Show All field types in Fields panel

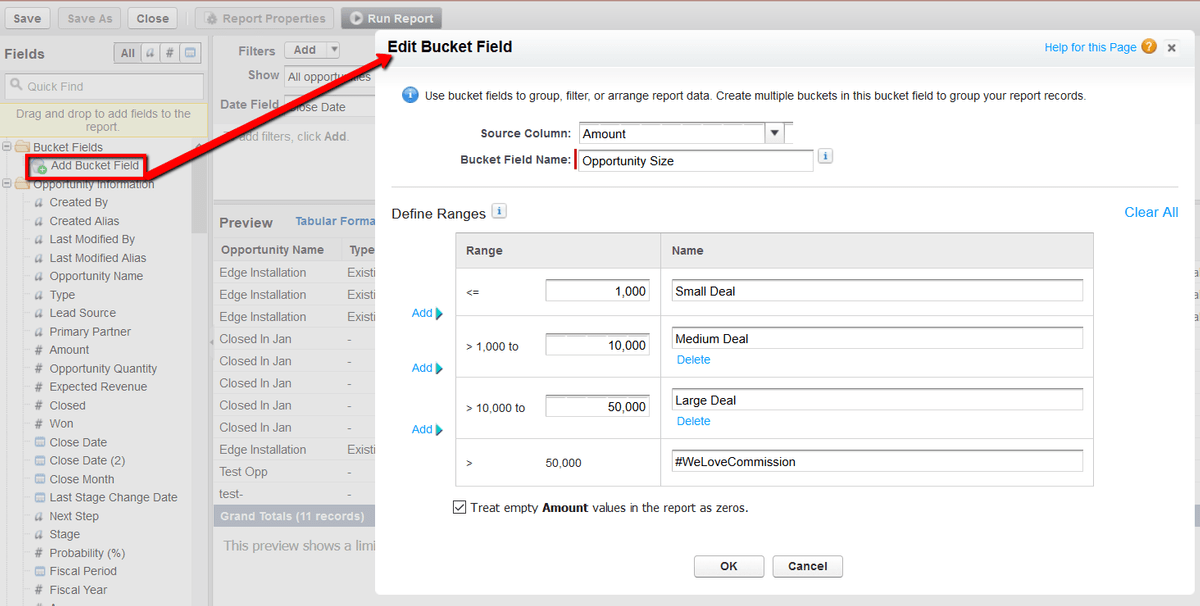click(x=127, y=53)
